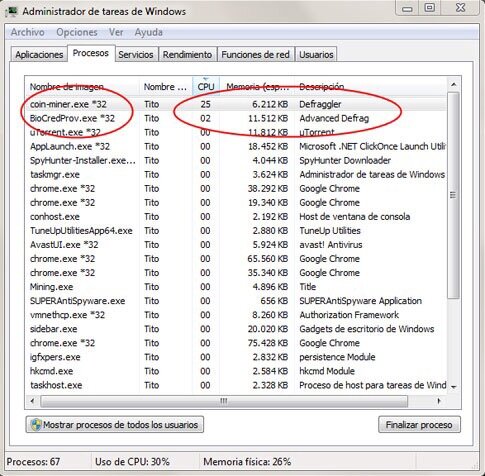The height and width of the screenshot is (476, 485).
Task: Click the Finalizar proceso button
Action: (x=419, y=425)
